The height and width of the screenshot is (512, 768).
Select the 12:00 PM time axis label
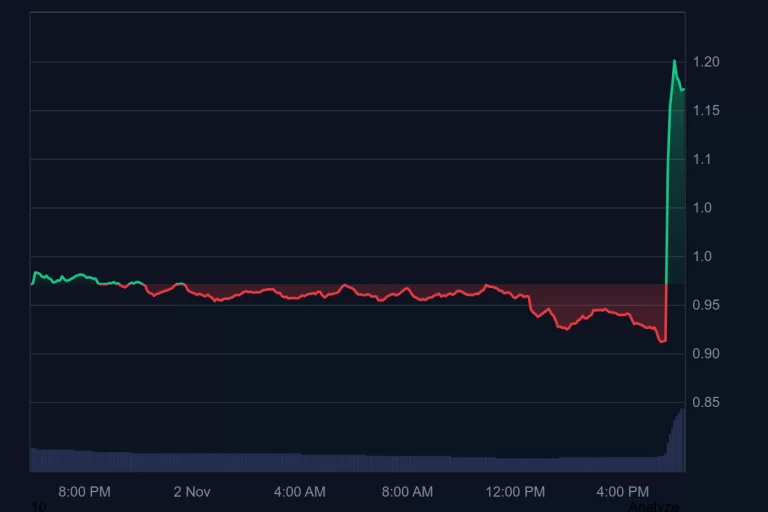pyautogui.click(x=515, y=492)
